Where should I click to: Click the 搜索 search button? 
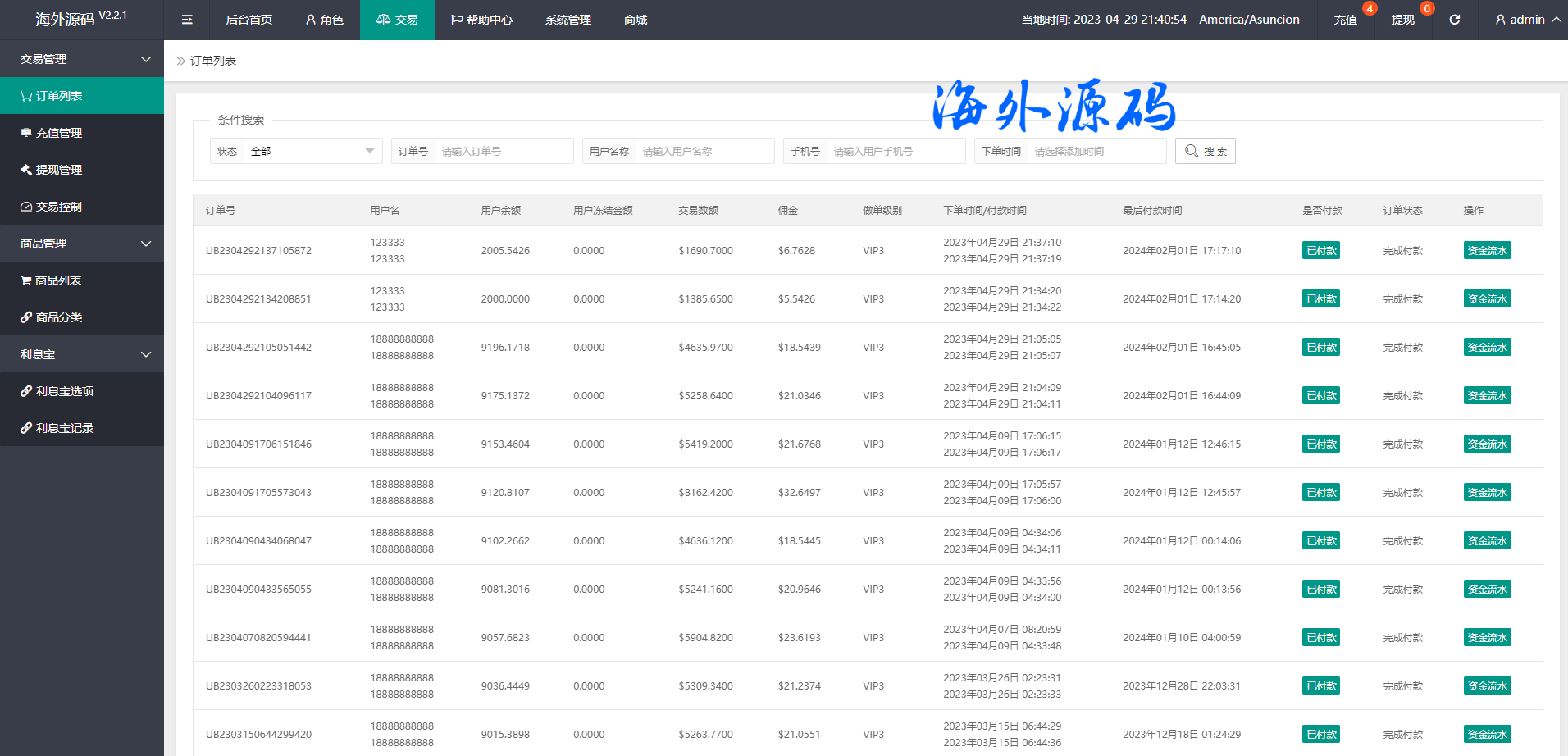(x=1205, y=151)
